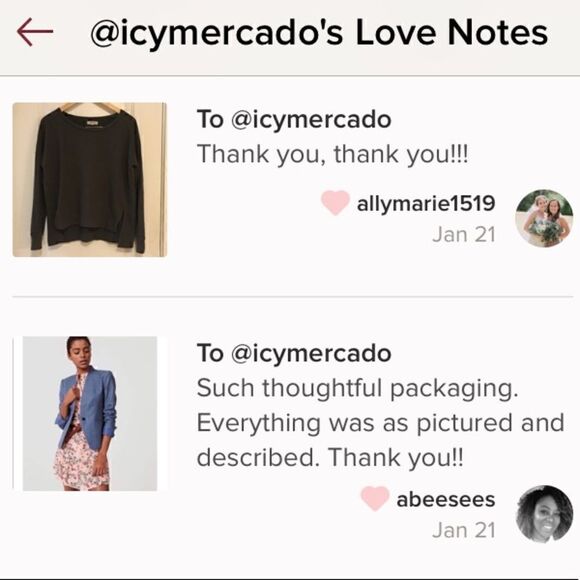Open the blue blazer listing thumbnail

point(90,414)
